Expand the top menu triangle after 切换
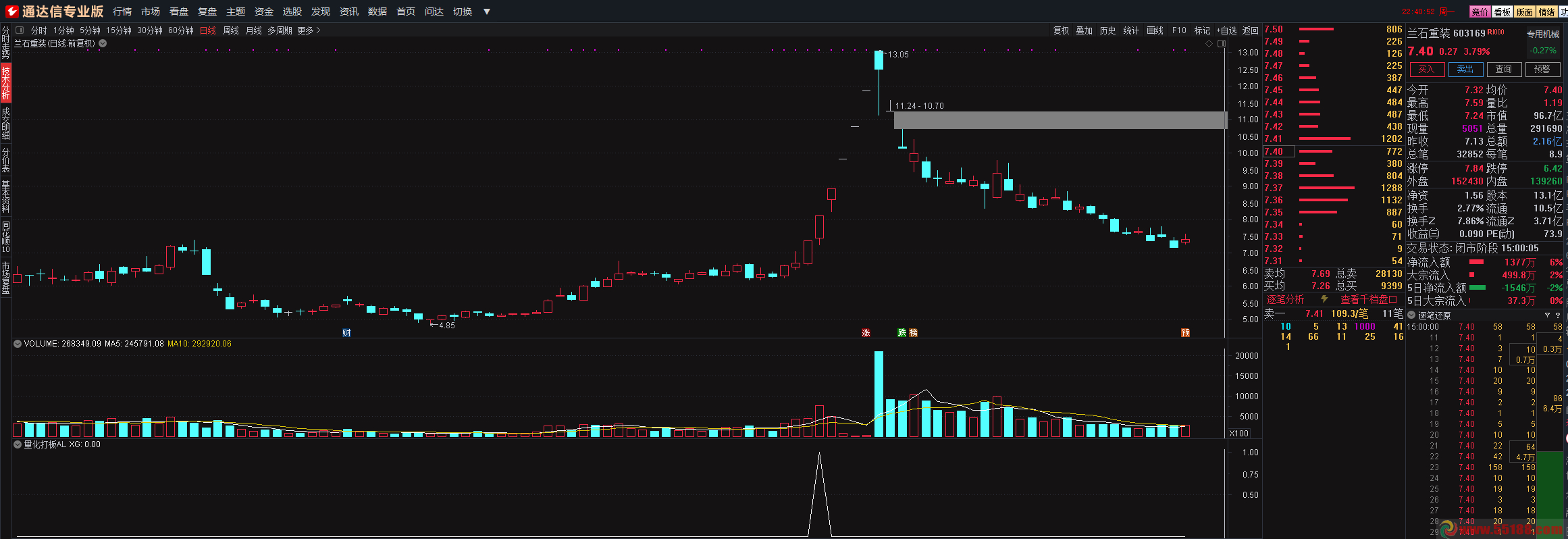Screen dimensions: 1568x539 point(486,11)
